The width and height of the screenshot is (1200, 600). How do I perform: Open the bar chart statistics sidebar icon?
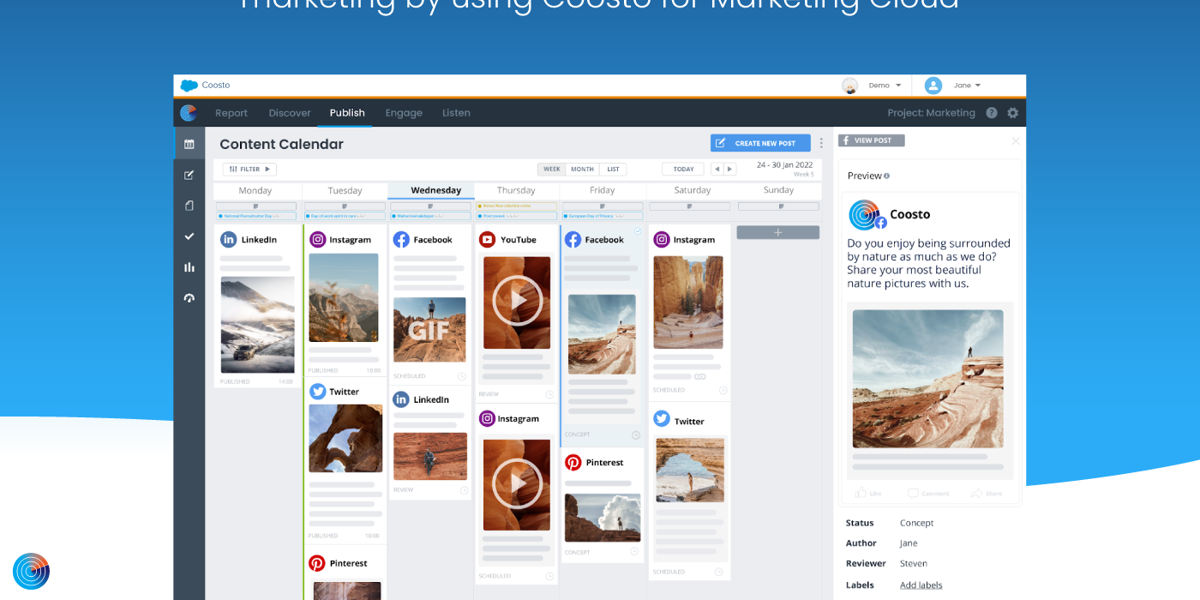(x=189, y=267)
